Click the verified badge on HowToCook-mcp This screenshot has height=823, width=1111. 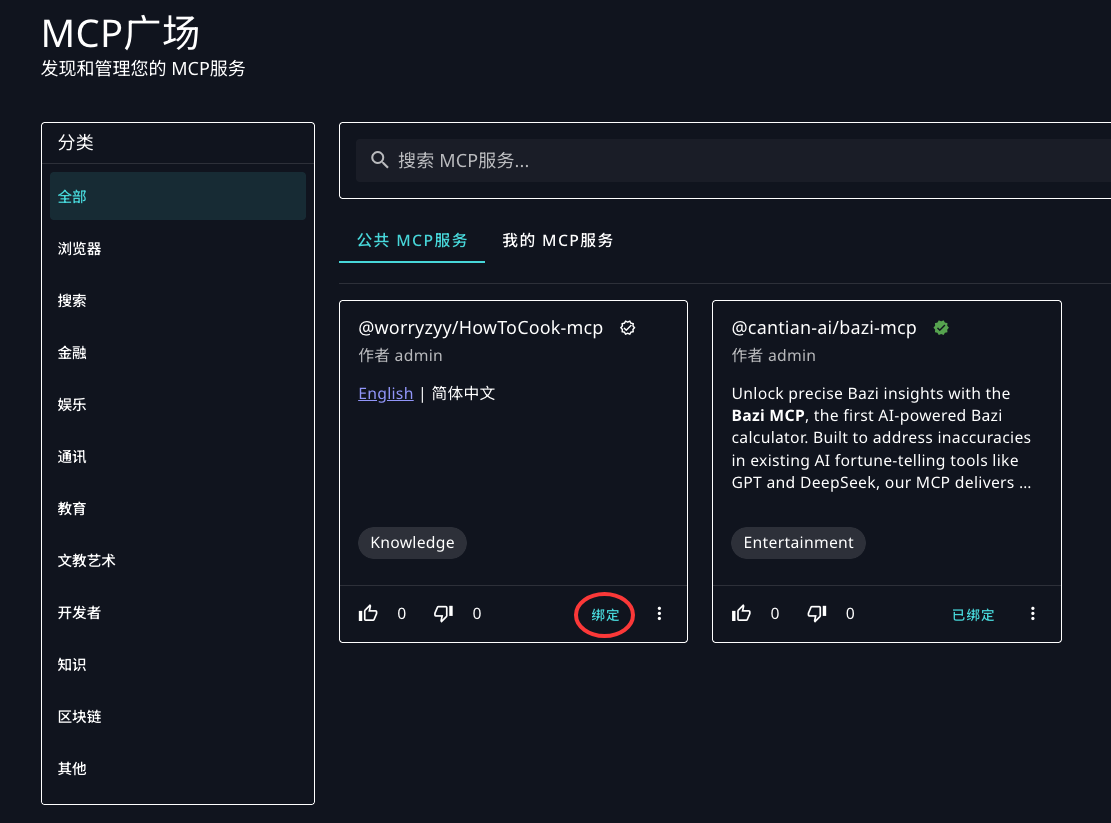[627, 327]
